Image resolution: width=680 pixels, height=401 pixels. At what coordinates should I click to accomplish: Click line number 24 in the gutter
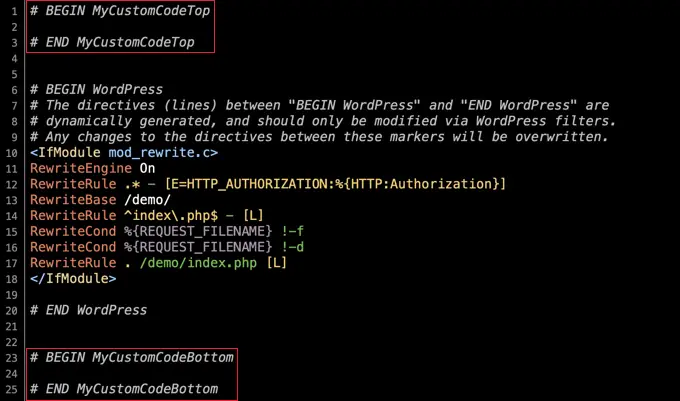[12, 374]
